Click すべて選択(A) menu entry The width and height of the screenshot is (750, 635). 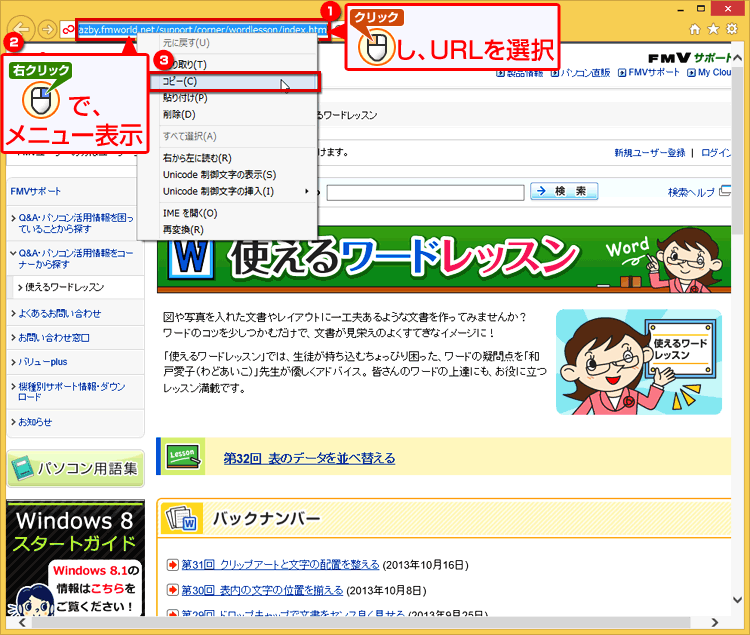coord(189,137)
